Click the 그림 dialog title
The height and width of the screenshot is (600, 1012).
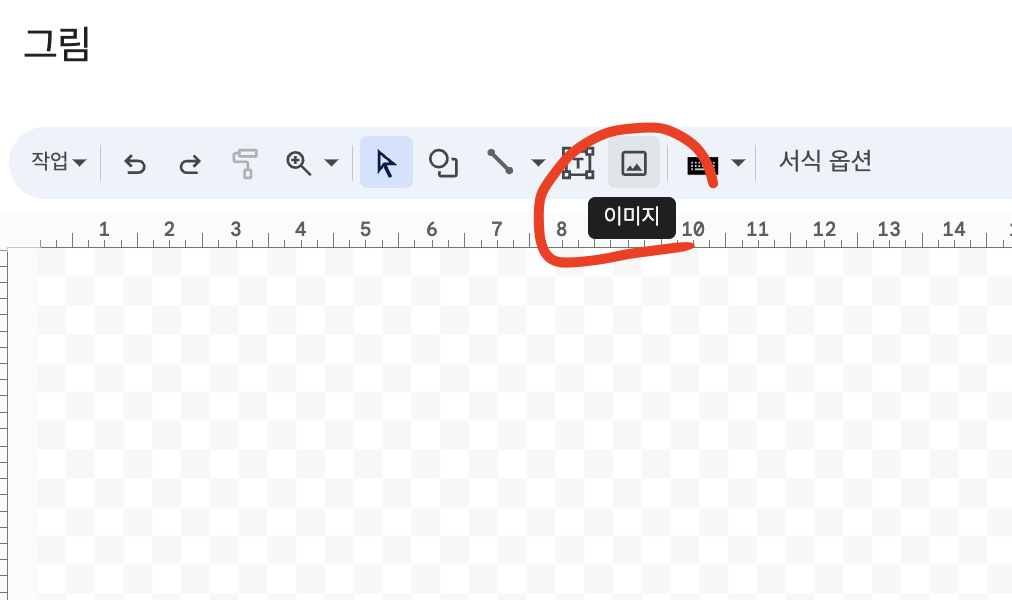tap(57, 44)
